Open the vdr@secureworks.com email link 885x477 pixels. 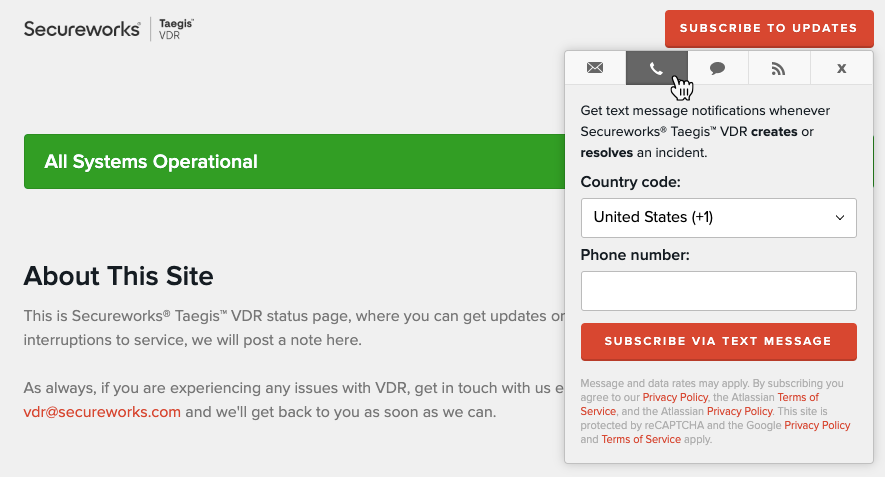102,412
